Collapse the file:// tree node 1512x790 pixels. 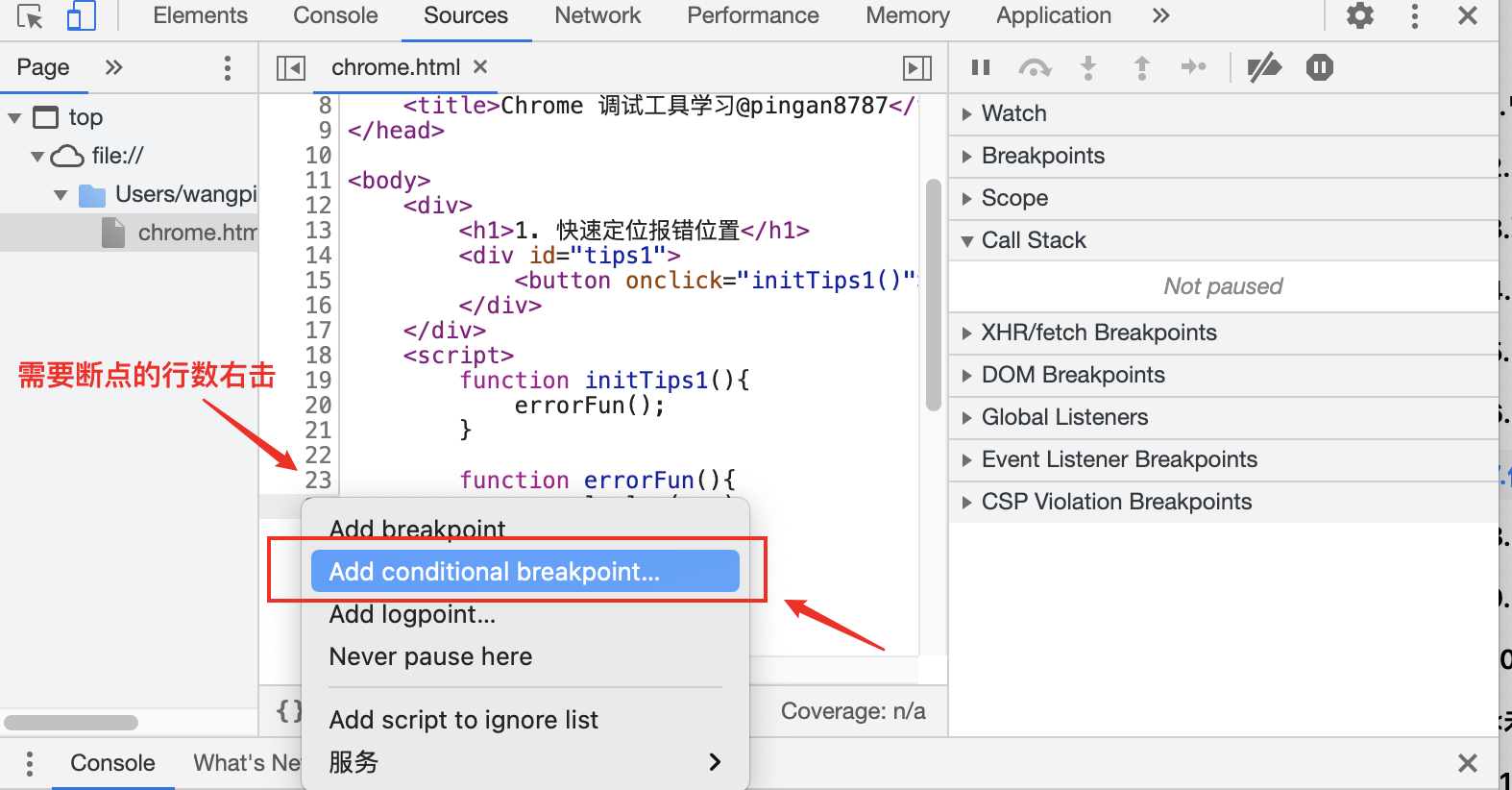coord(37,157)
